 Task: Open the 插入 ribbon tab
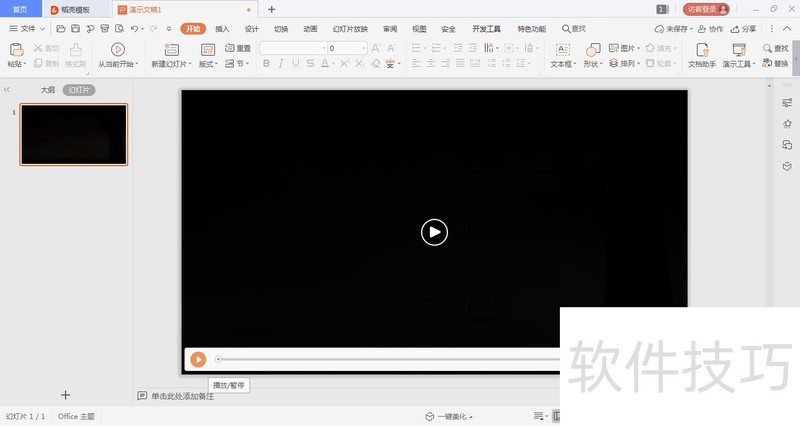(222, 29)
